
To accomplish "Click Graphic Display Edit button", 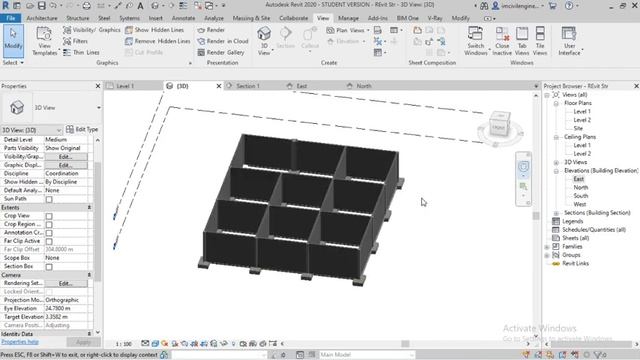I will 66,165.
